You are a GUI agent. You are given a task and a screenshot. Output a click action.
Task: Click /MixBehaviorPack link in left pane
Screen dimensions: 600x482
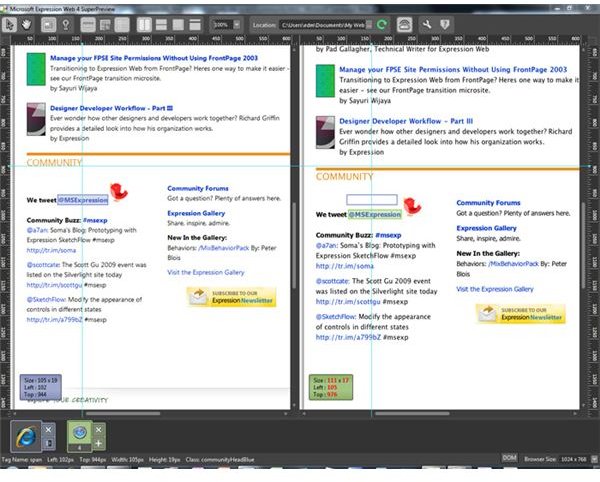[x=224, y=248]
